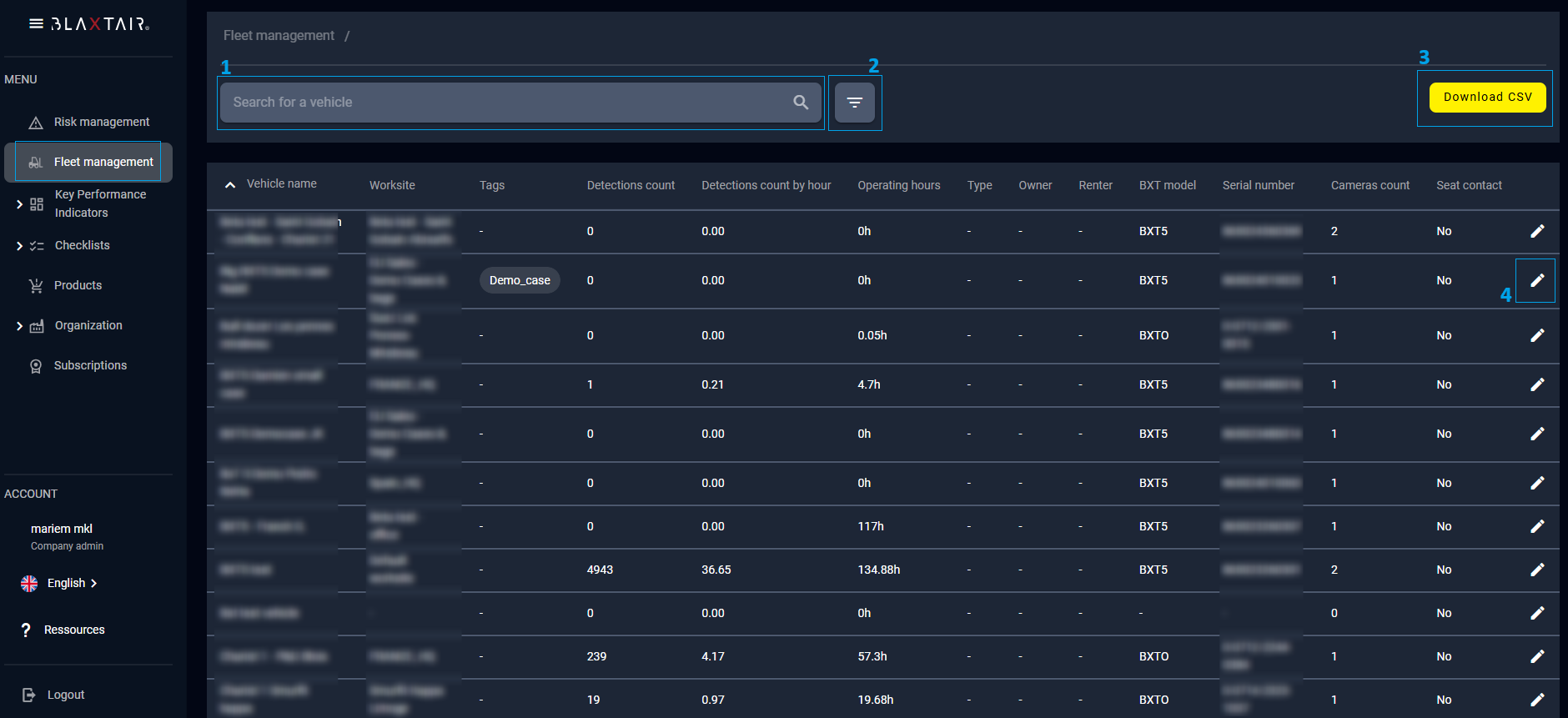Click the pencil icon for the 4943 detections row
The width and height of the screenshot is (1568, 718).
point(1536,570)
